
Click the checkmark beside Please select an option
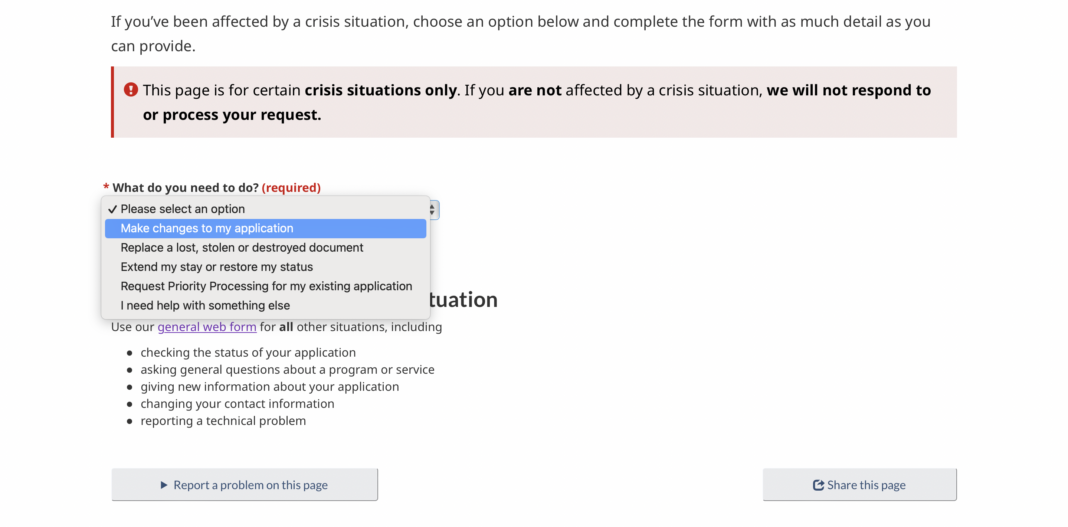pyautogui.click(x=112, y=209)
